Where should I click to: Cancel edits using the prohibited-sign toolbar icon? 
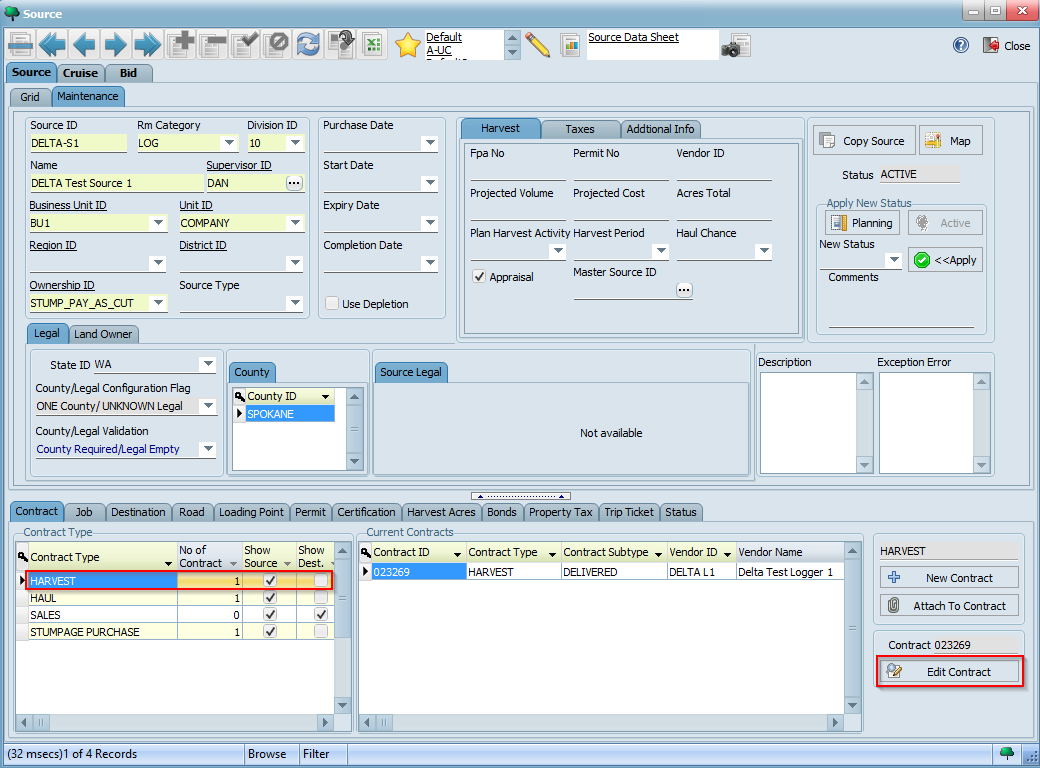277,45
